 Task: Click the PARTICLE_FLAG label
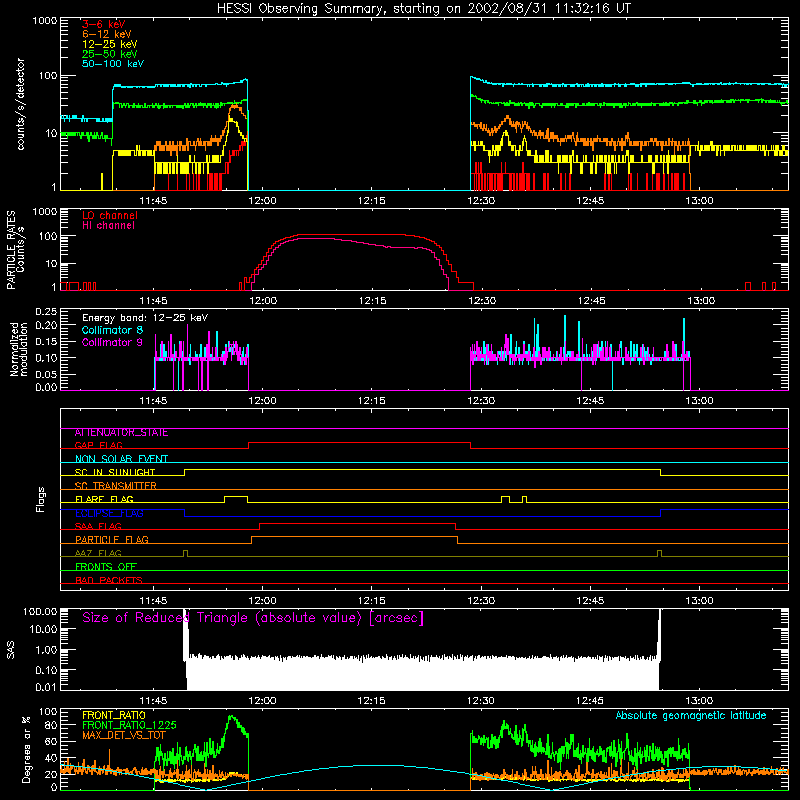(112, 540)
